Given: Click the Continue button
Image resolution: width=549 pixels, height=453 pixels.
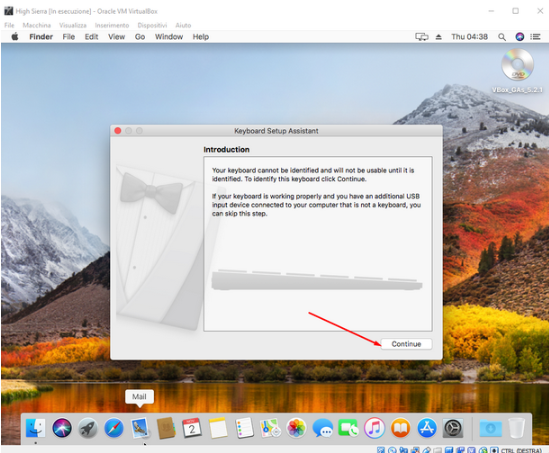Looking at the screenshot, I should coord(406,344).
